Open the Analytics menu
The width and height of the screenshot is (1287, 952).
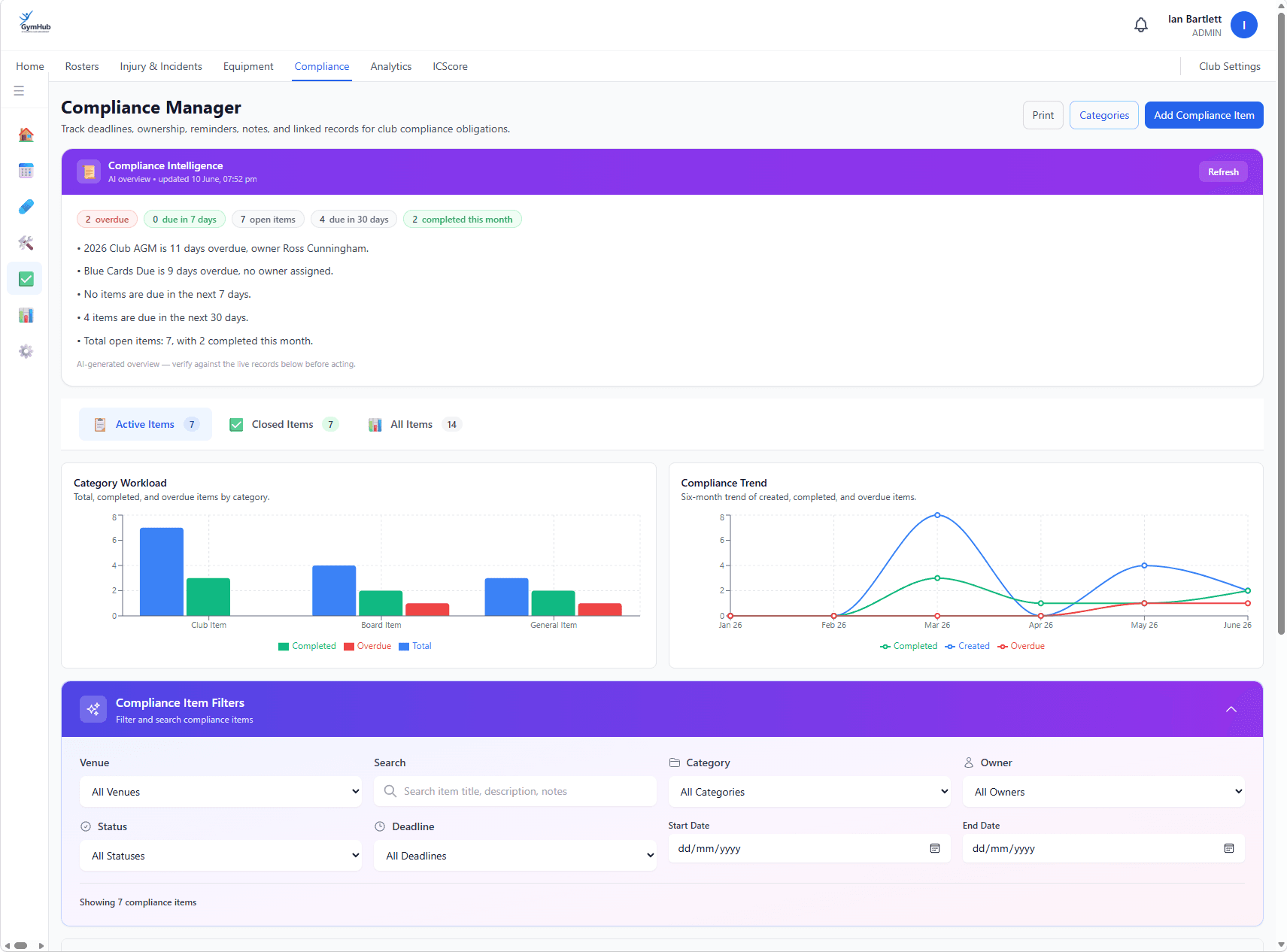(391, 66)
